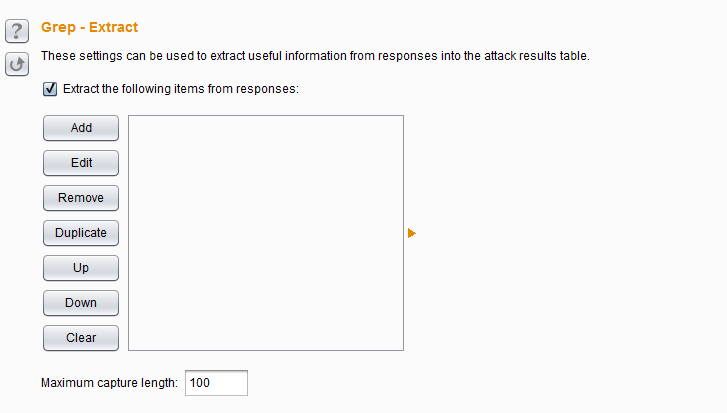Expand the orange arrow beside the list
The image size is (727, 413).
pyautogui.click(x=412, y=233)
